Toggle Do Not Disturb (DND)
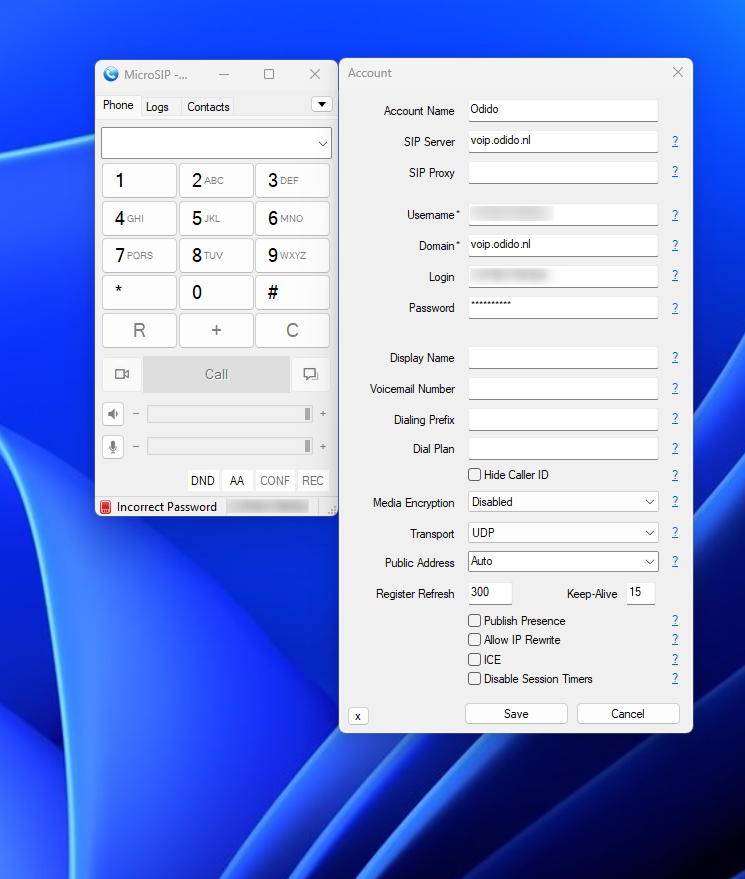 coord(202,480)
